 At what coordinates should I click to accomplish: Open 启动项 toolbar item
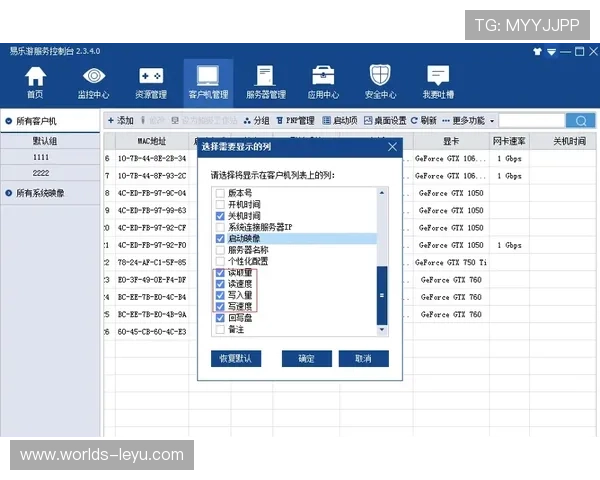(340, 121)
